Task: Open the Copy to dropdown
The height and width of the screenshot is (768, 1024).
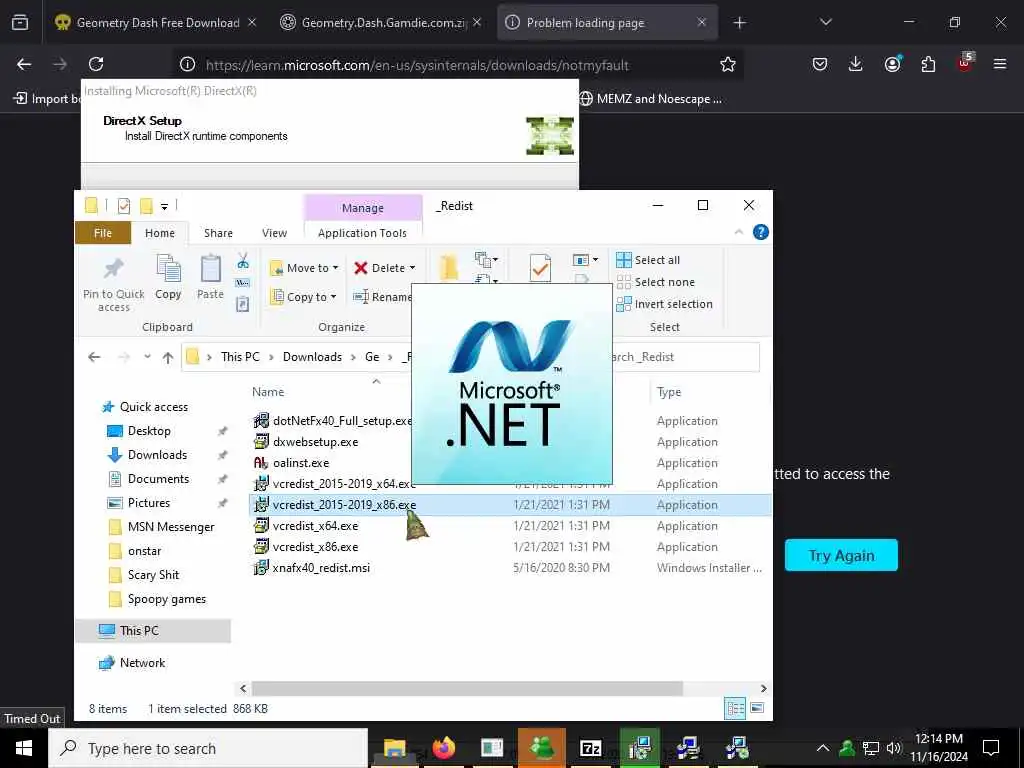Action: [303, 297]
